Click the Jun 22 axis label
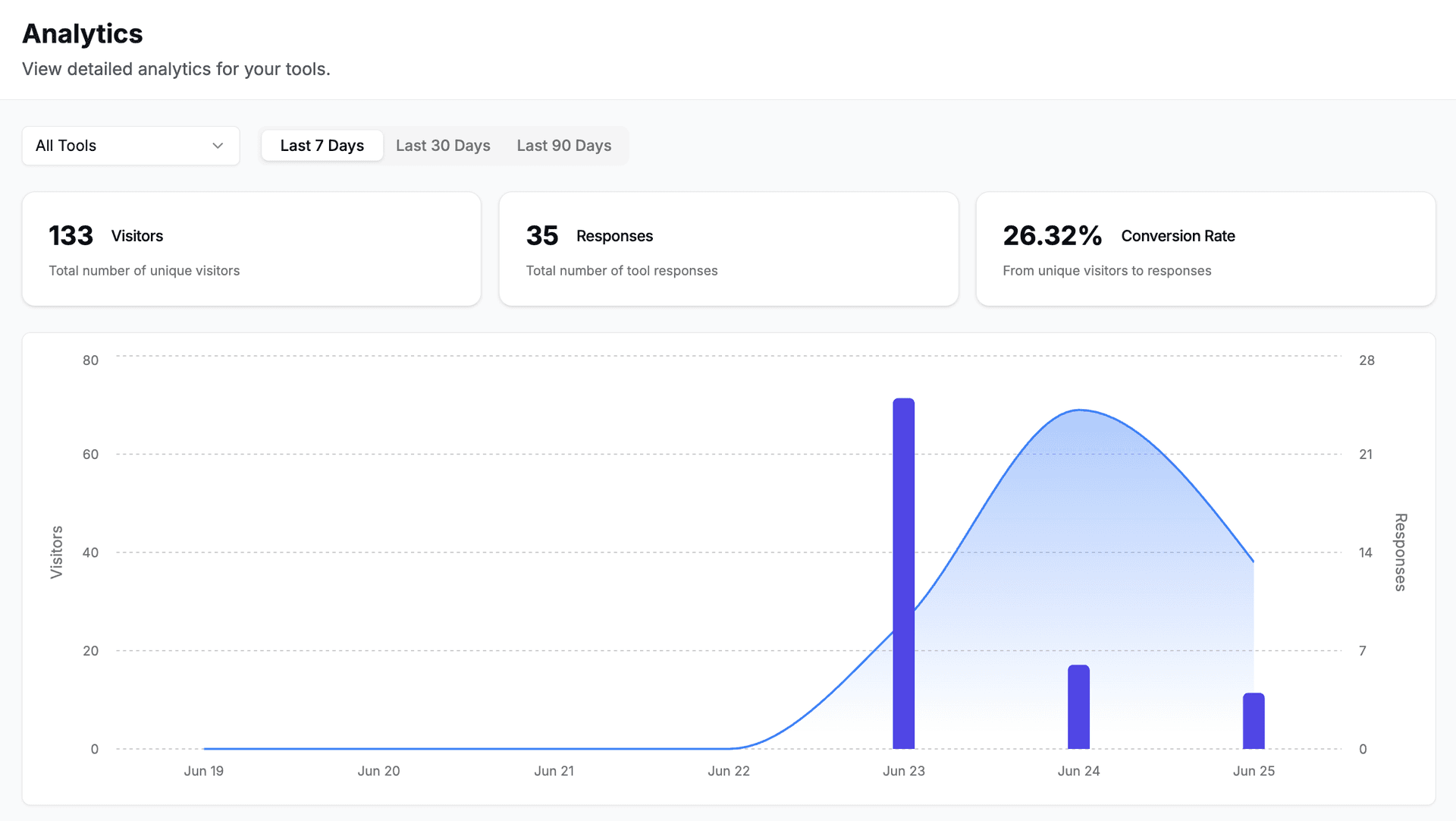The width and height of the screenshot is (1456, 821). click(728, 771)
